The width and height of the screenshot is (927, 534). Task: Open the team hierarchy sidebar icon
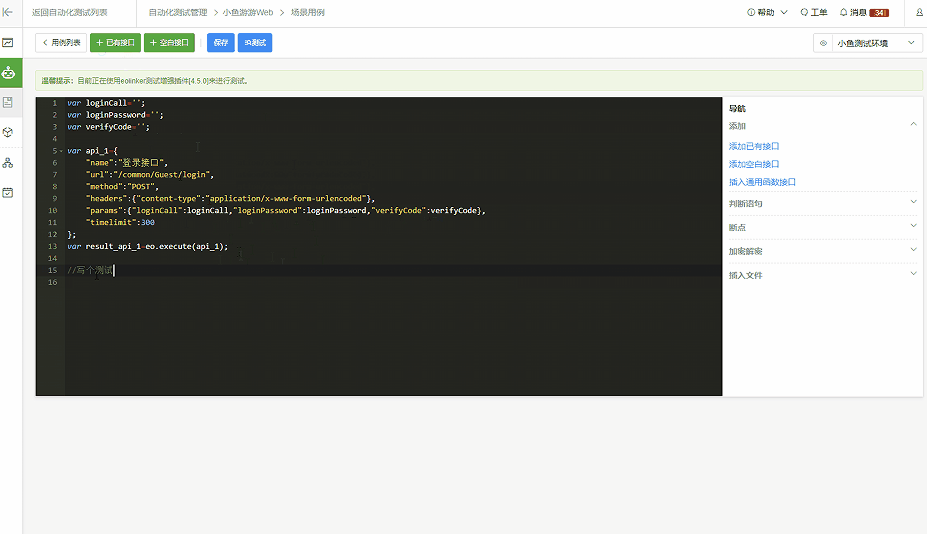coord(8,163)
